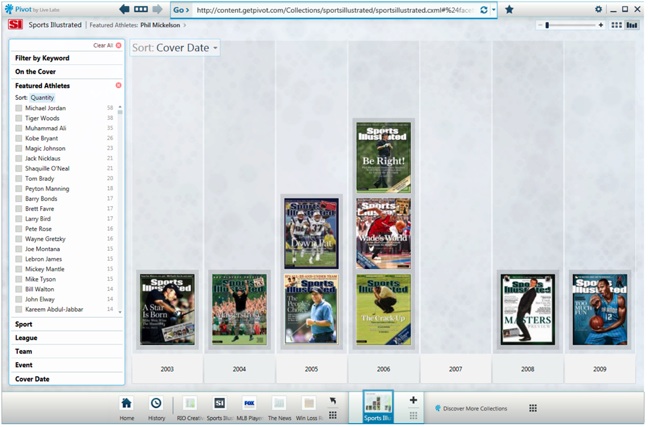Check the Tom Brady checkbox
This screenshot has height=427, width=648.
19,179
